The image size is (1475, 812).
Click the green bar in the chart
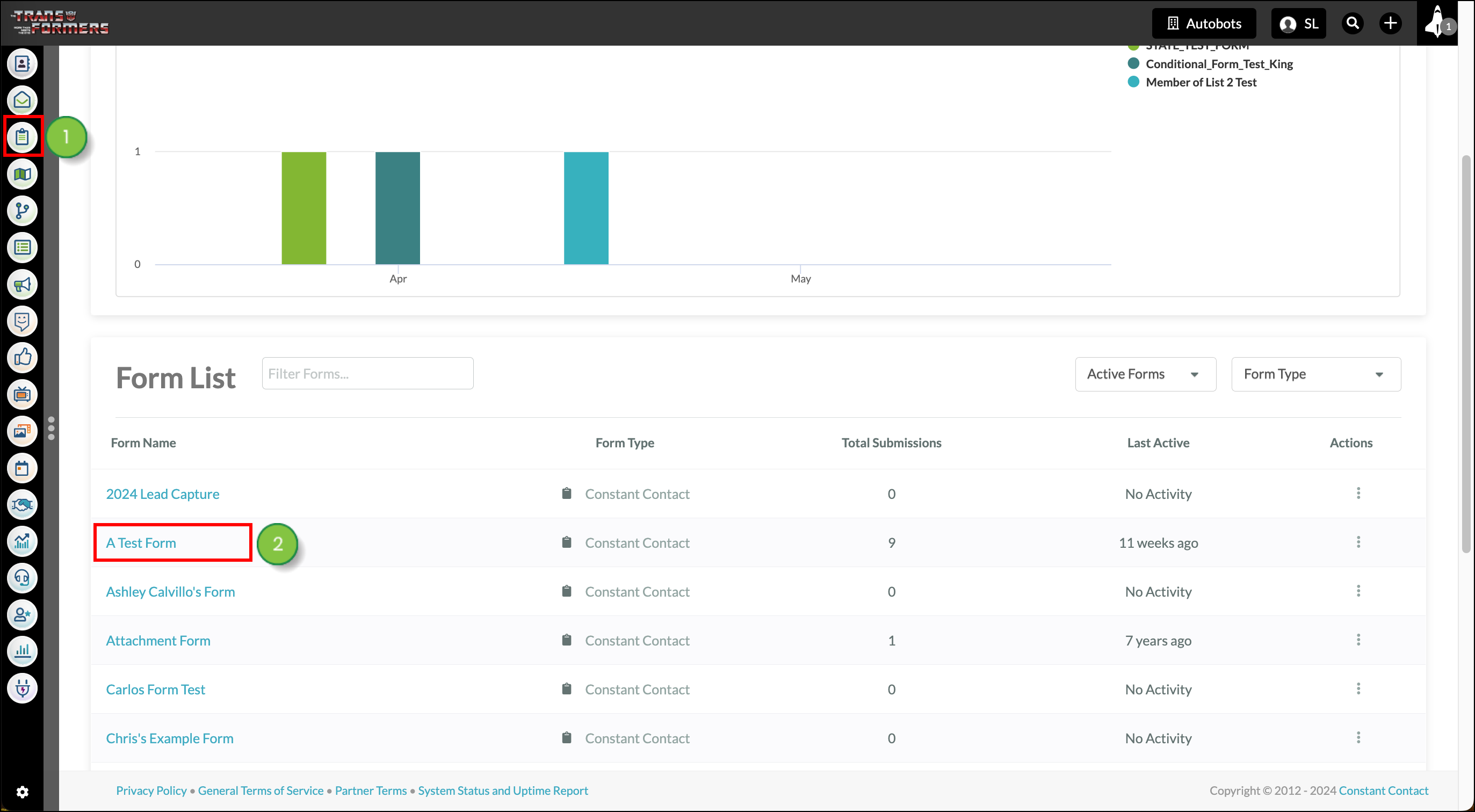coord(303,208)
